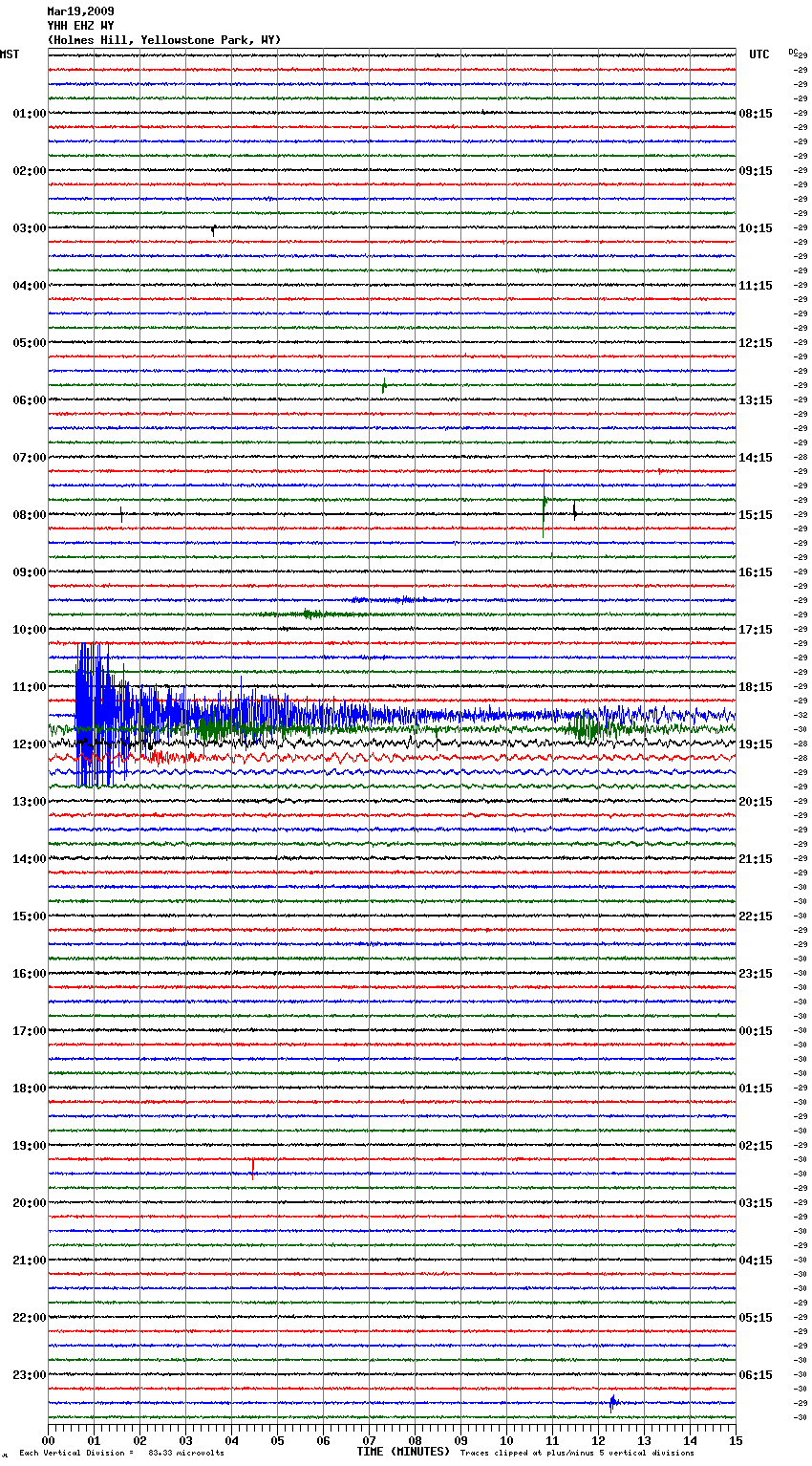Click the 10:15 UTC label
The width and height of the screenshot is (812, 1466).
756,228
